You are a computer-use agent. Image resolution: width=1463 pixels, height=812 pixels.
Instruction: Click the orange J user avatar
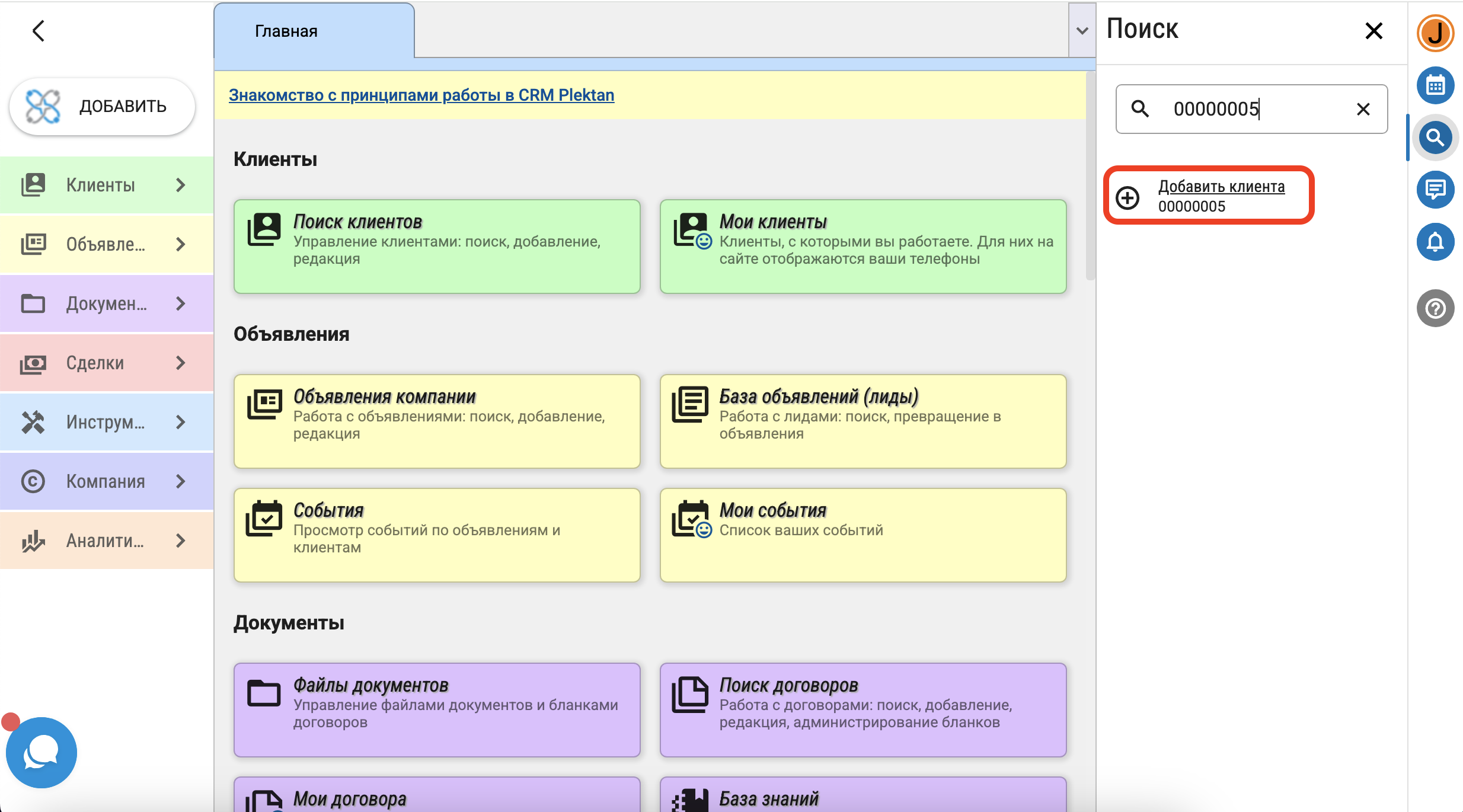coord(1435,33)
